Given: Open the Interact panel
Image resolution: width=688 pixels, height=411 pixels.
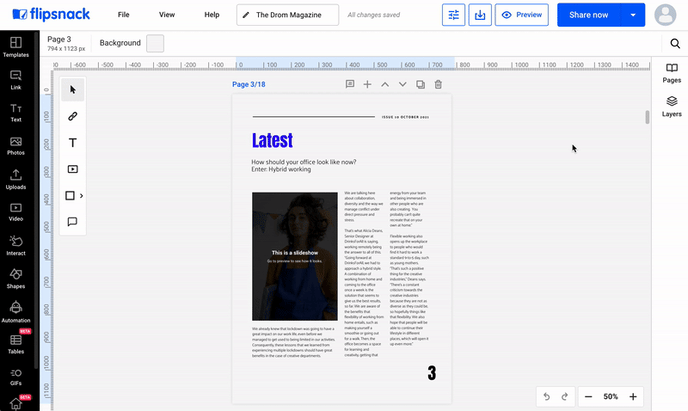Looking at the screenshot, I should click(16, 245).
